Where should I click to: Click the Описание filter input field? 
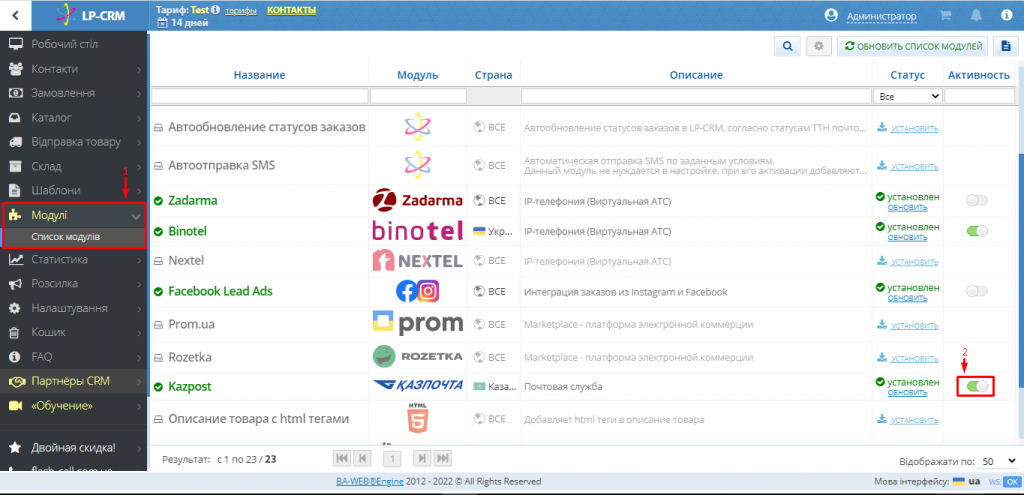pyautogui.click(x=696, y=96)
